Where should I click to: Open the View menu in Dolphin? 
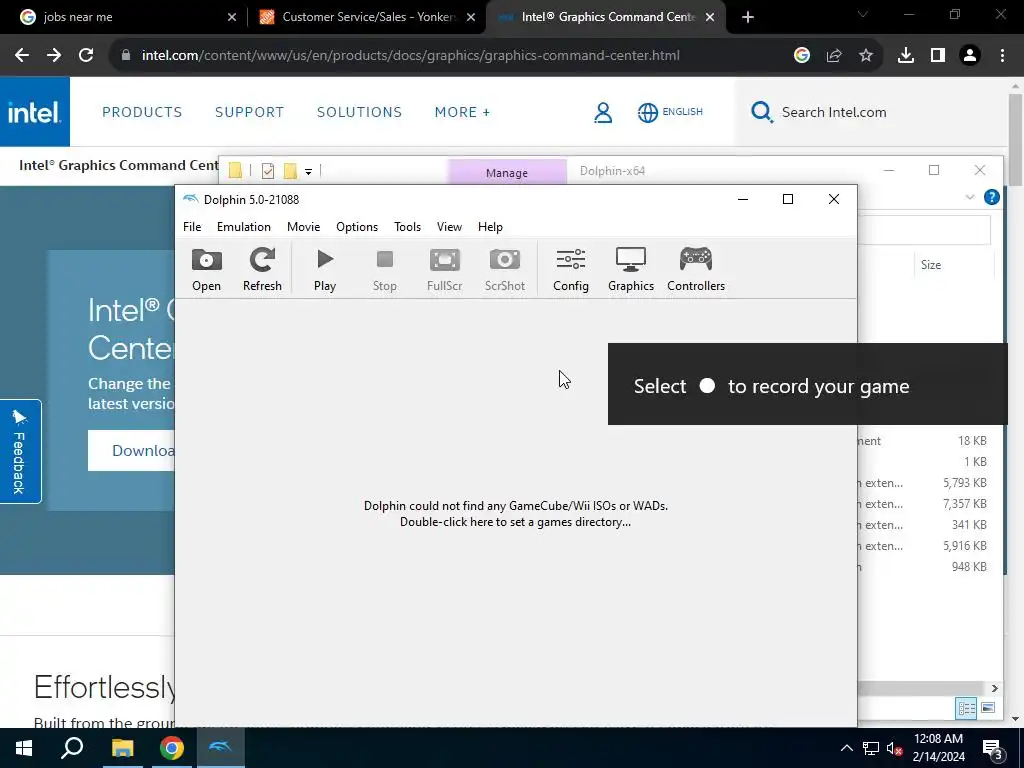[x=449, y=227]
